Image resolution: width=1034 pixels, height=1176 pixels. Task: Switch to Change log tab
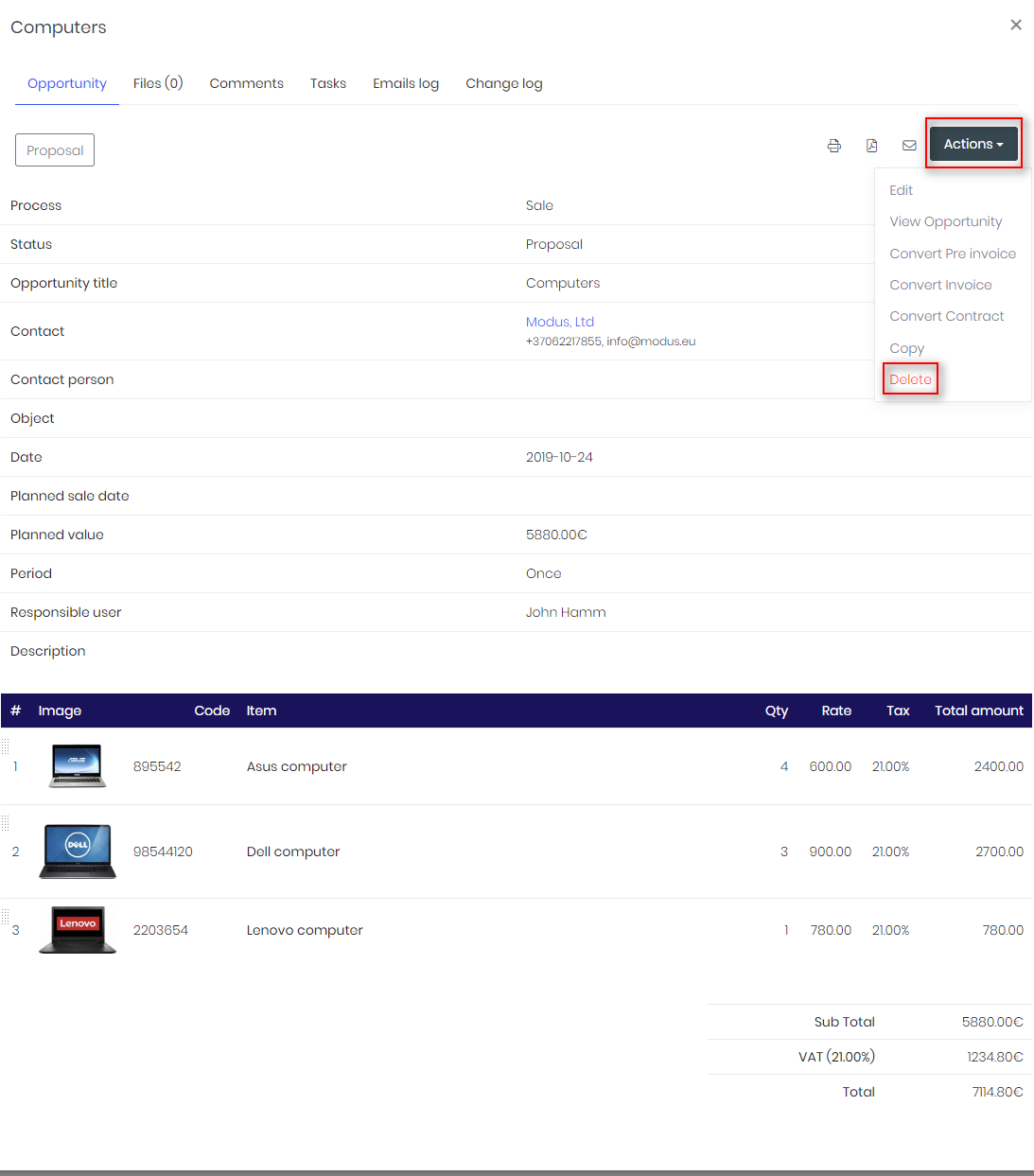pos(504,83)
